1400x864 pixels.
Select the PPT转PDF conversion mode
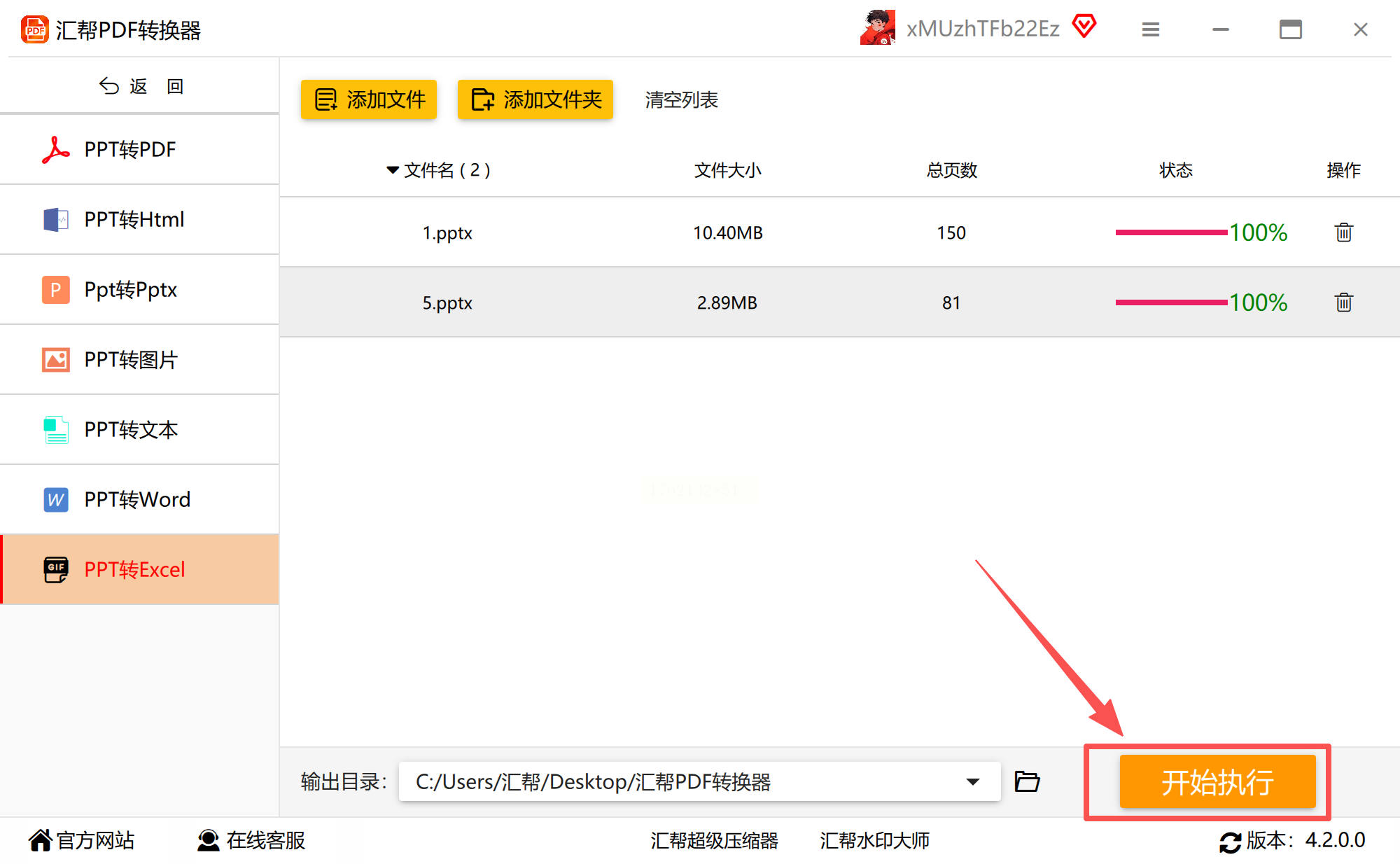coord(130,149)
